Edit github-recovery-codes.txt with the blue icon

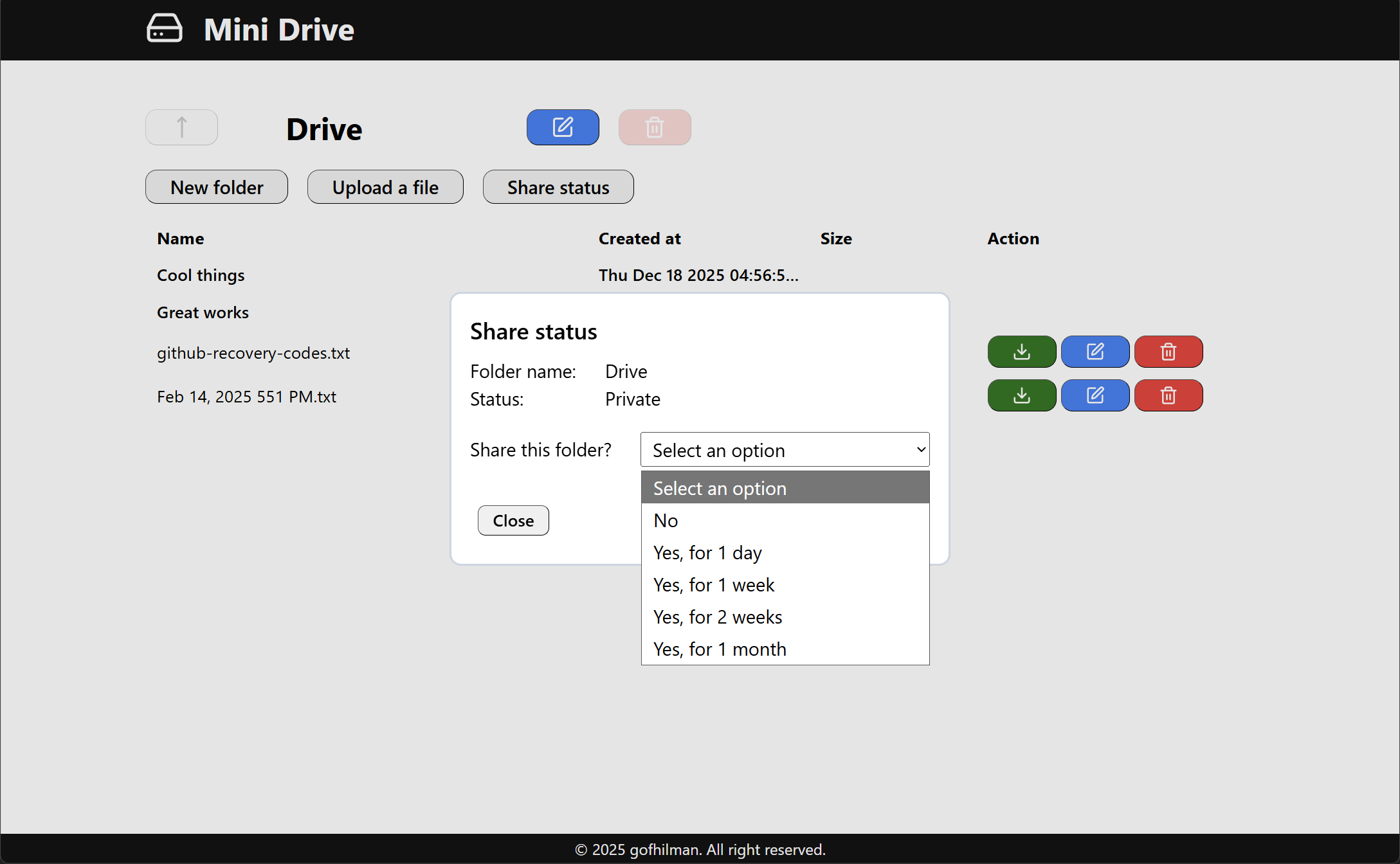coord(1095,352)
